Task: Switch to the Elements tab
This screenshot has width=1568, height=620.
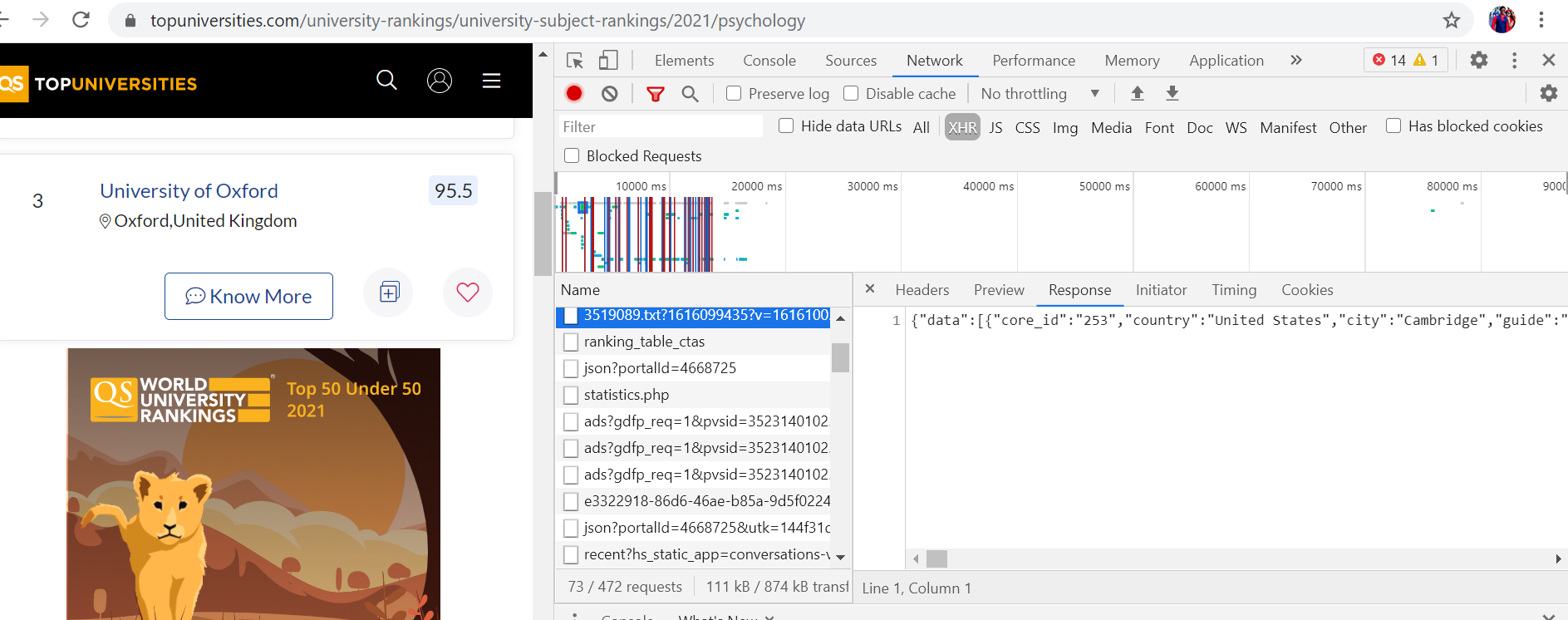Action: click(684, 61)
